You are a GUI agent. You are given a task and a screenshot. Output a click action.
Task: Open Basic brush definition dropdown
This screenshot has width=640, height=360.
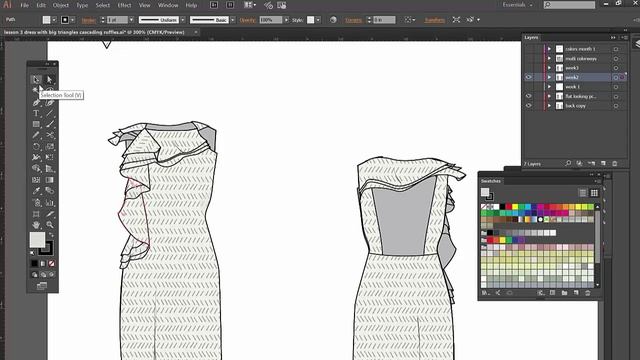[233, 20]
